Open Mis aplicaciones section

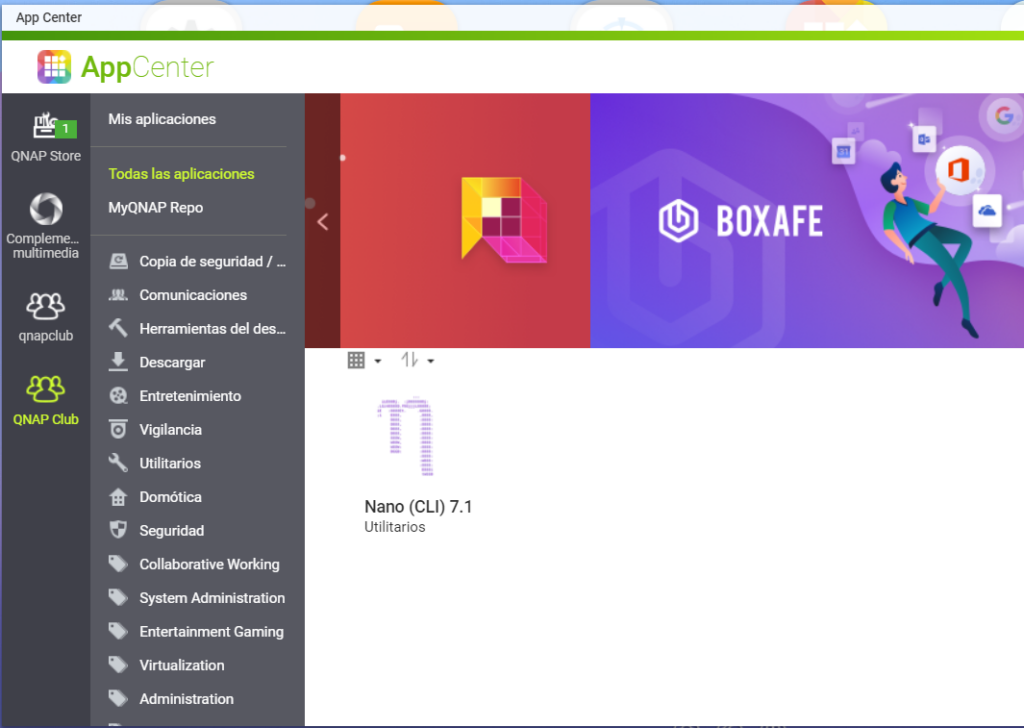coord(162,119)
